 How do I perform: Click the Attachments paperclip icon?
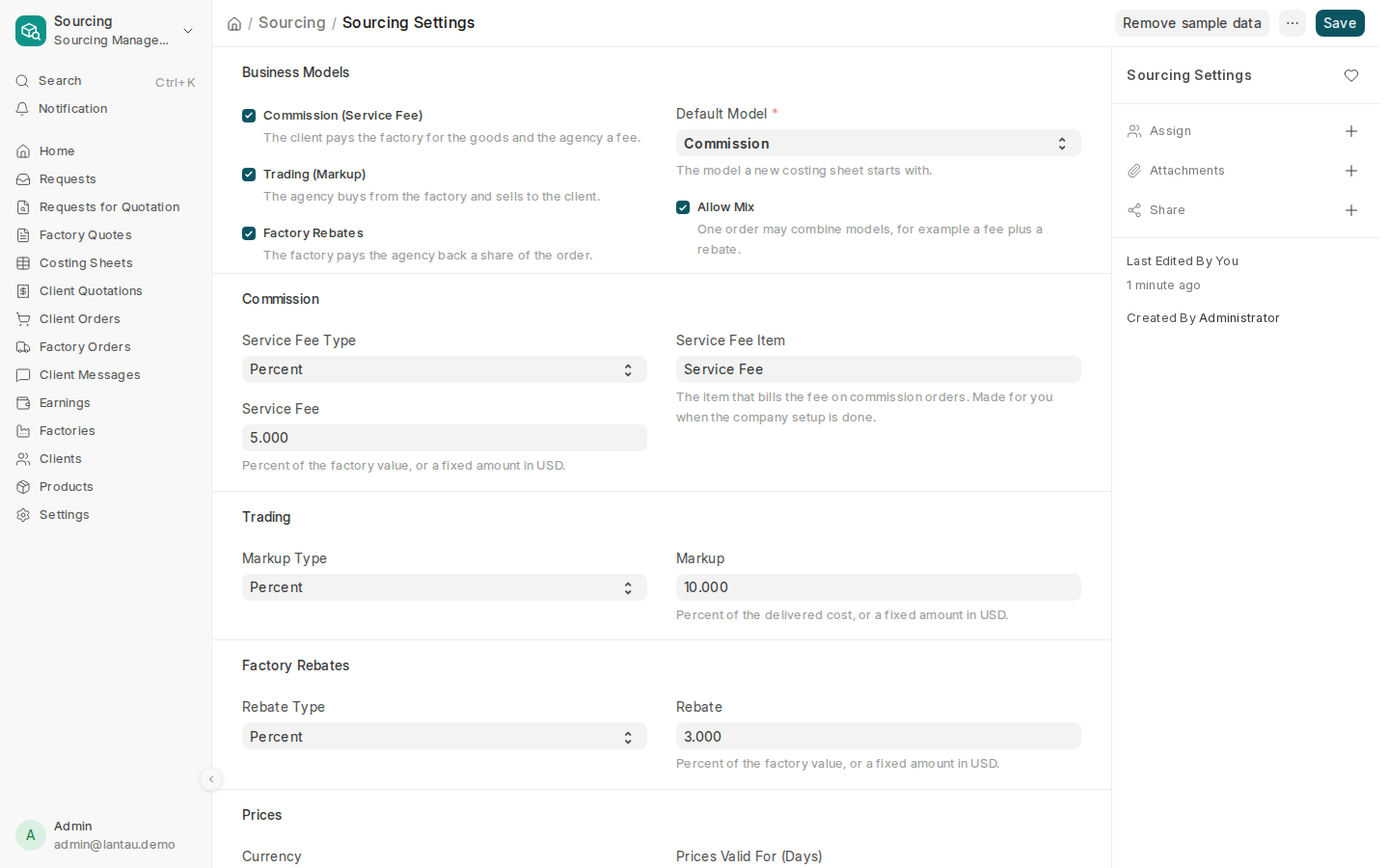(1134, 171)
